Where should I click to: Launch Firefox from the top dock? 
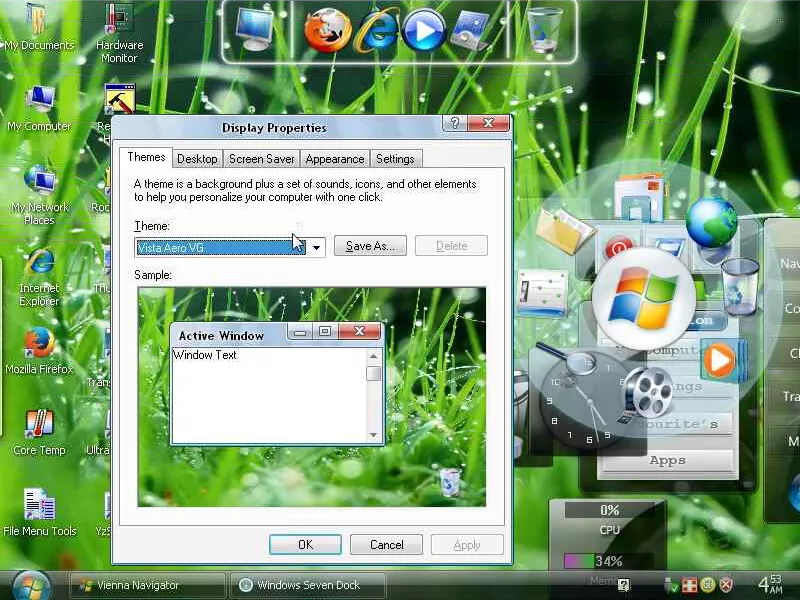coord(328,30)
